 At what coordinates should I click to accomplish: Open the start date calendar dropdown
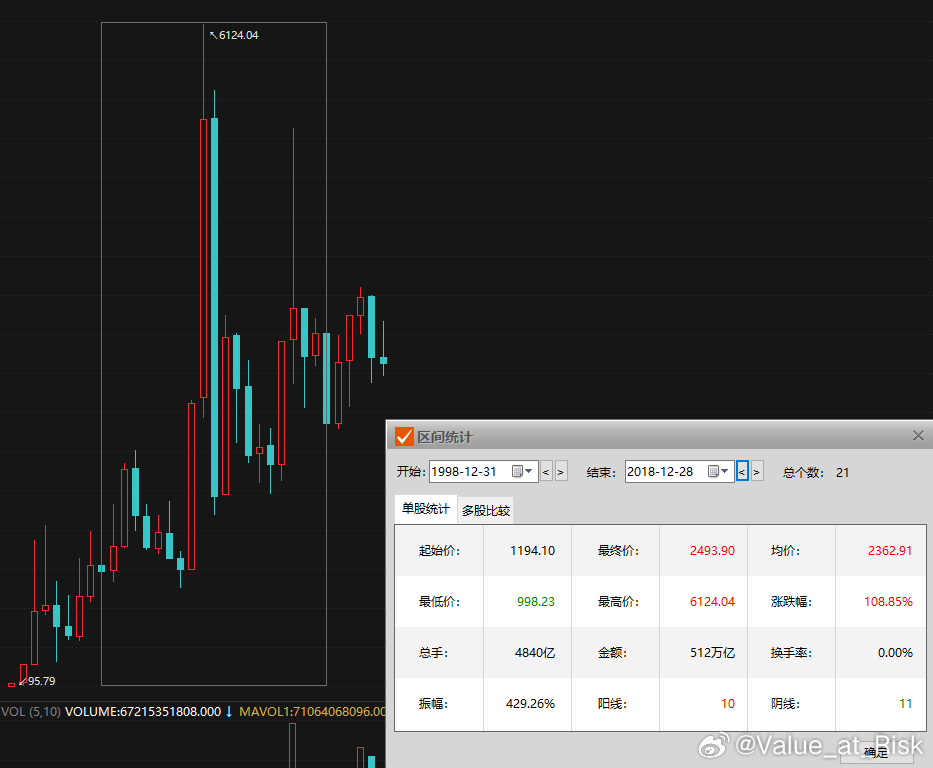coord(522,472)
